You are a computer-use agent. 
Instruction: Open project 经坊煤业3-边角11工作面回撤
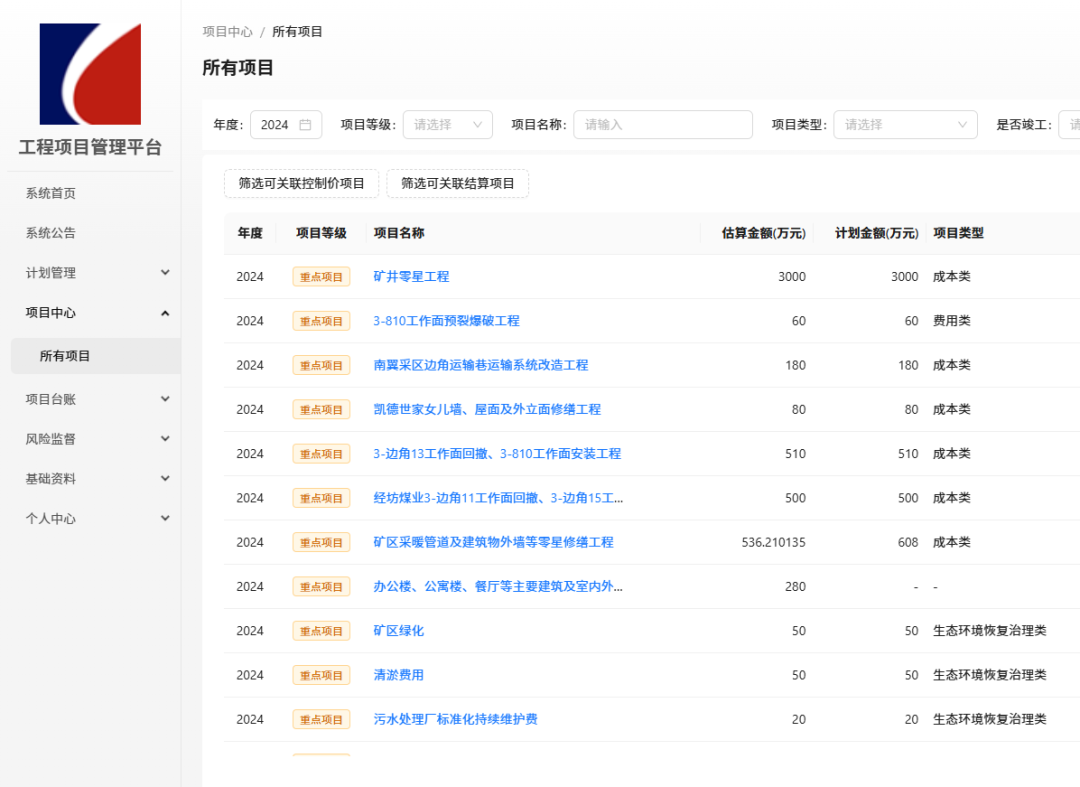pos(498,498)
